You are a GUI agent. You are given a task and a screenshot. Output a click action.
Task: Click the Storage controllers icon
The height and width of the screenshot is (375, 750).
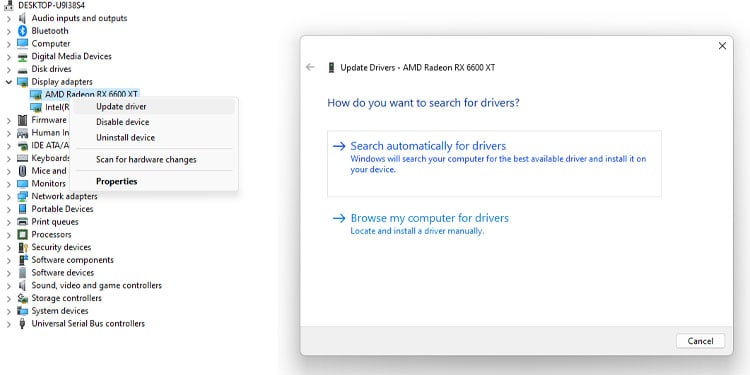pyautogui.click(x=22, y=298)
